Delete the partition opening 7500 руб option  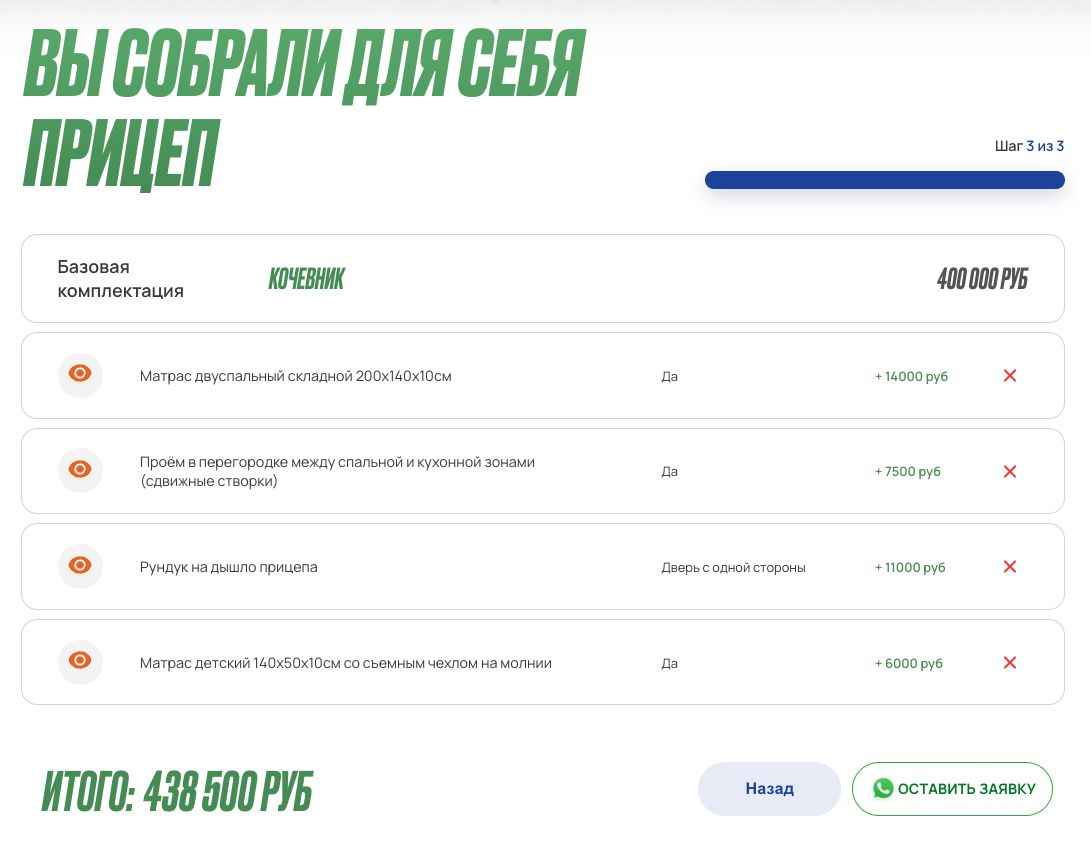pyautogui.click(x=1009, y=471)
